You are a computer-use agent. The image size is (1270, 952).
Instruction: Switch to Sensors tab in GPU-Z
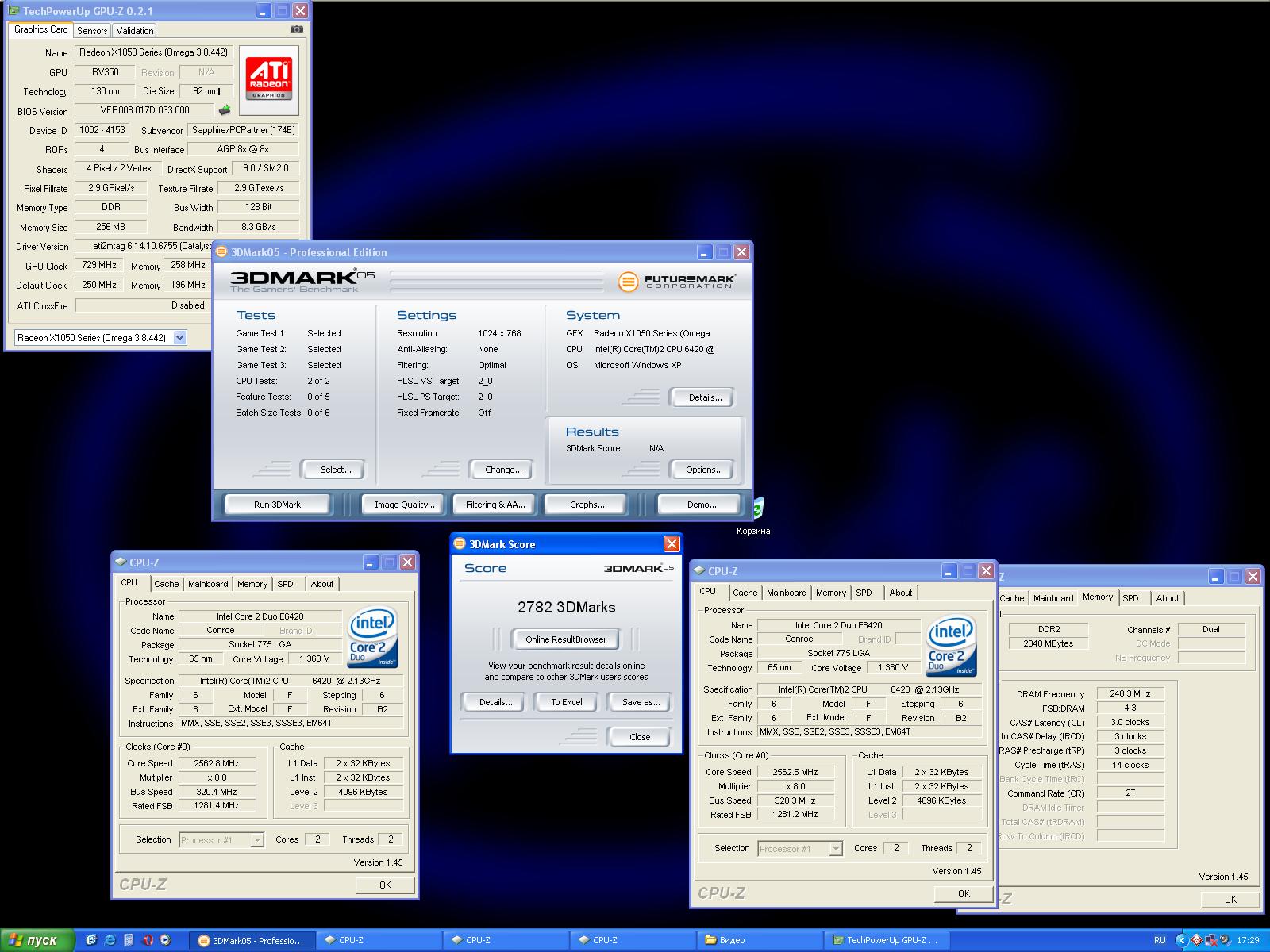92,30
